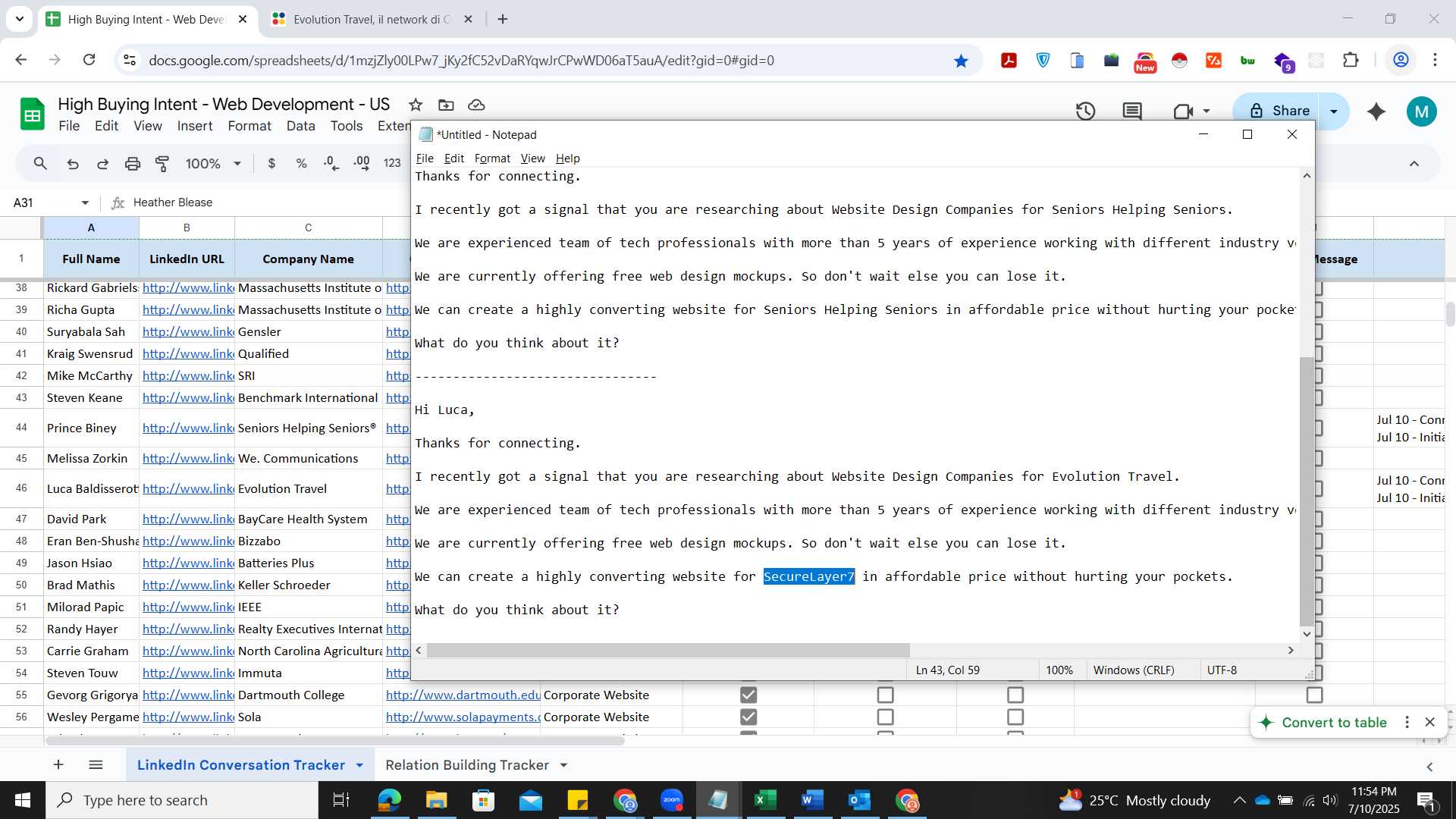Switch to the Evolution Travel browser tab
1456x819 pixels.
point(372,19)
